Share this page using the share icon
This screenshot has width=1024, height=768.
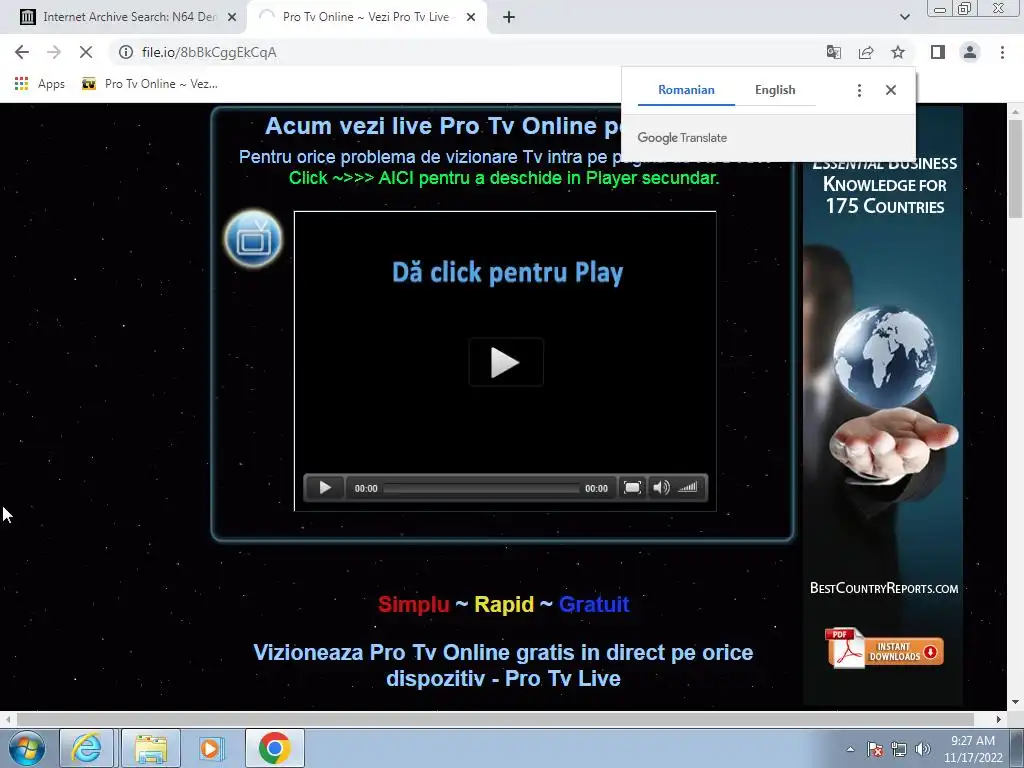[866, 52]
